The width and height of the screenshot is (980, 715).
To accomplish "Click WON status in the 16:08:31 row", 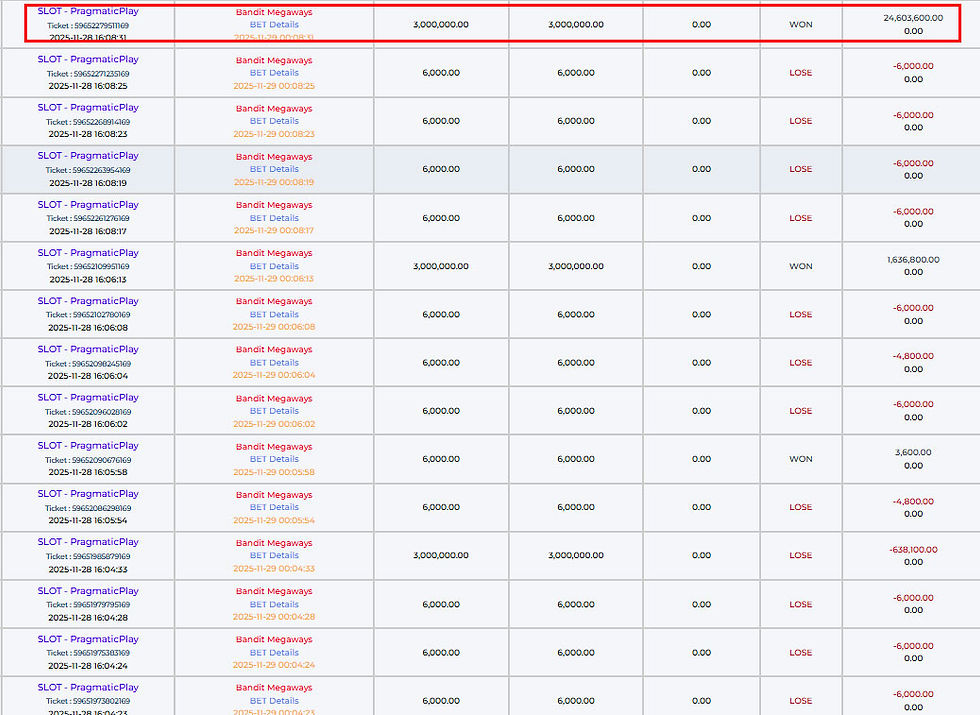I will point(801,24).
